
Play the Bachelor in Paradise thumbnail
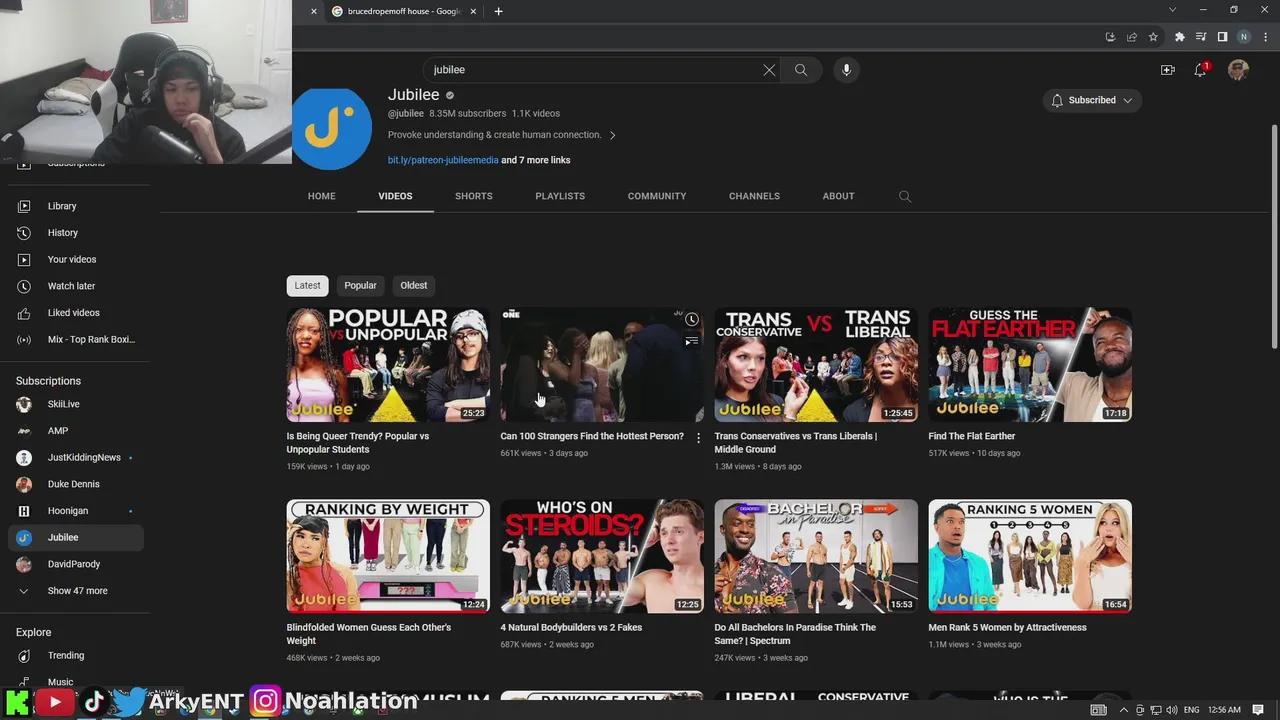[816, 556]
